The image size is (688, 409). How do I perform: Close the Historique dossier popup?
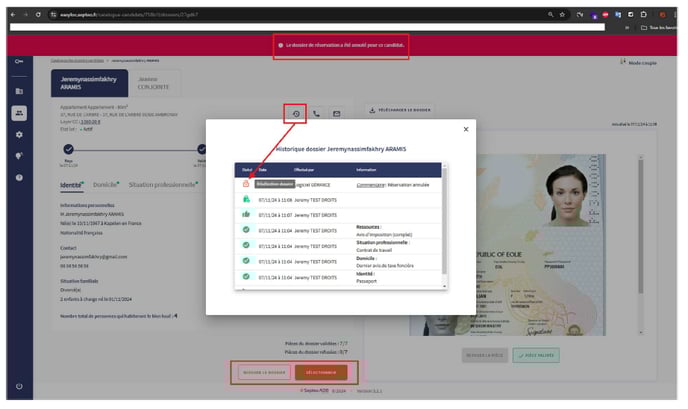click(x=465, y=129)
